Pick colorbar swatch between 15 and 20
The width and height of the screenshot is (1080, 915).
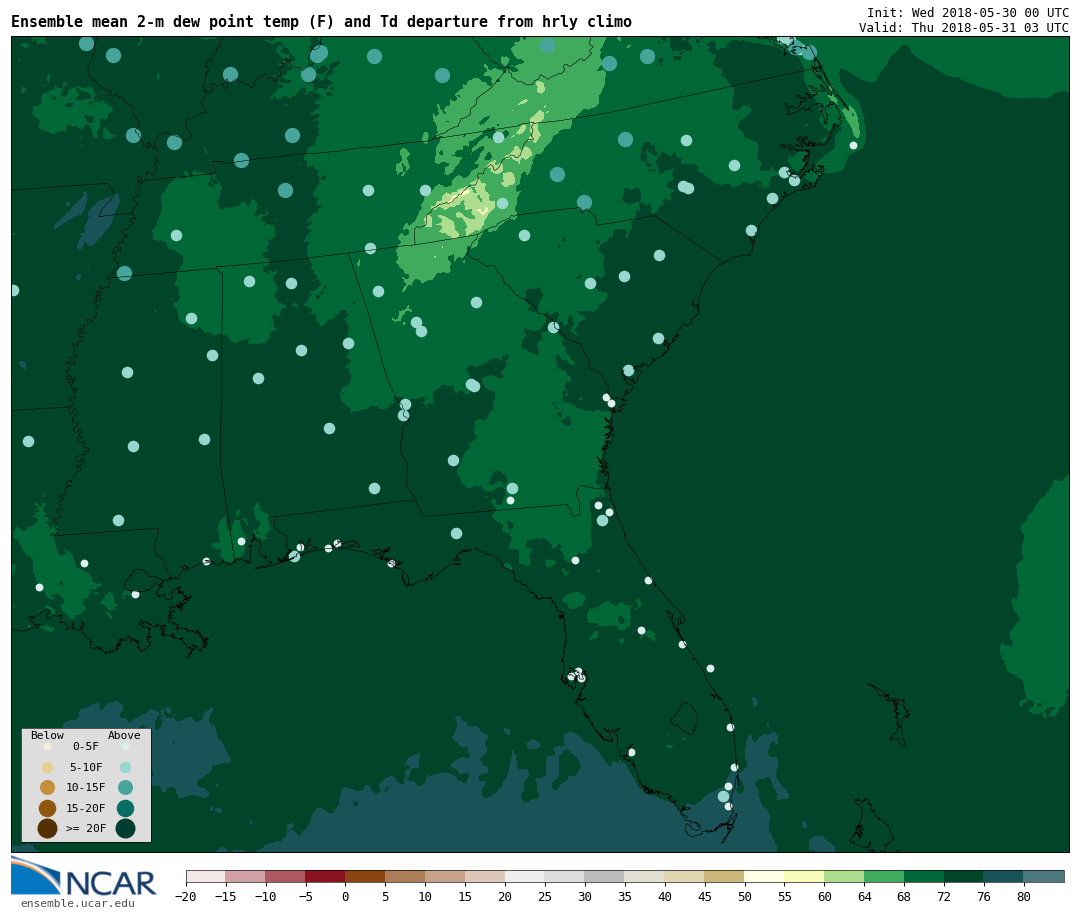coord(486,876)
